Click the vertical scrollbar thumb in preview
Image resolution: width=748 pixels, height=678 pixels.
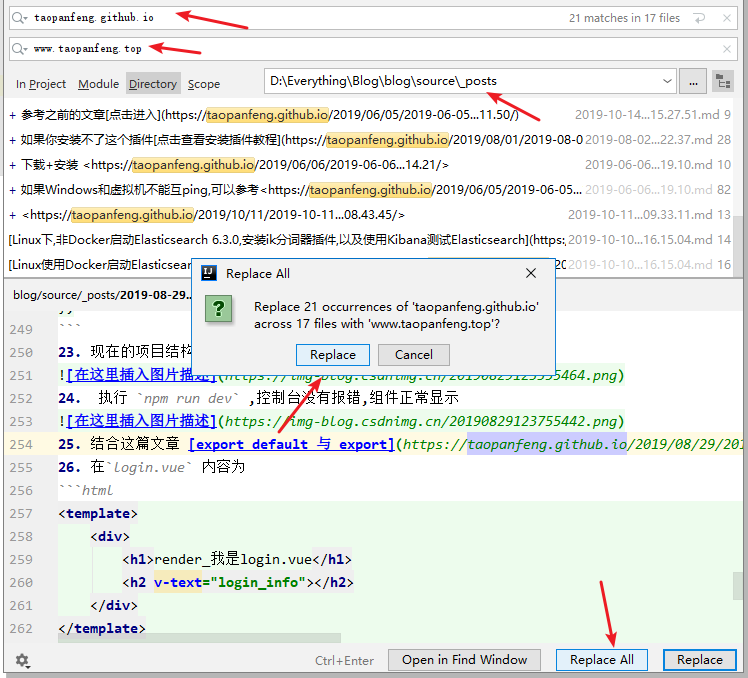(738, 586)
